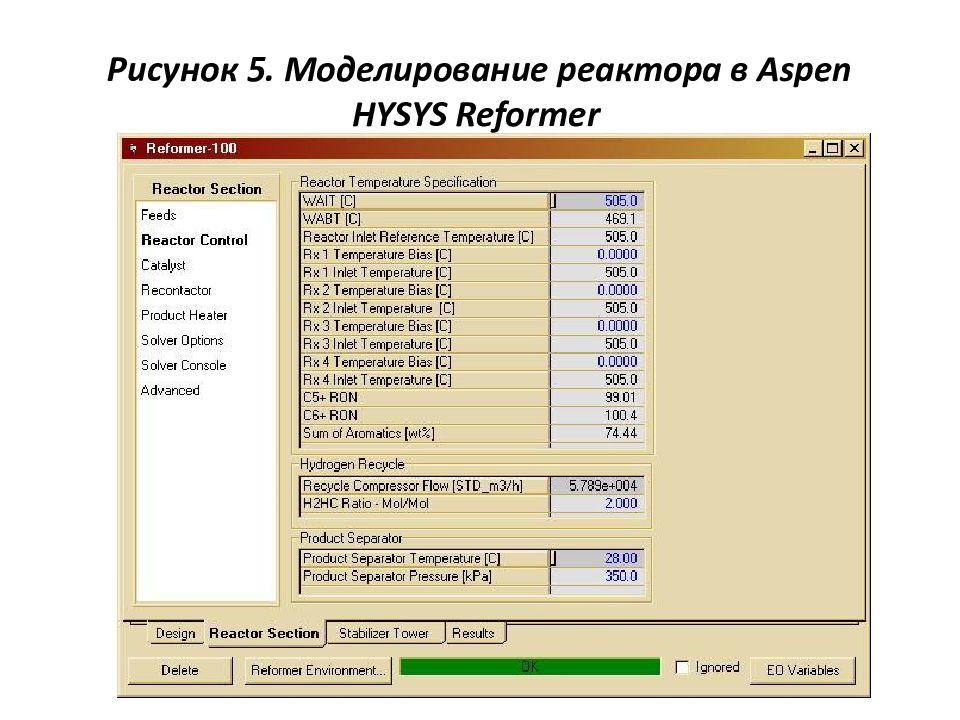This screenshot has height=720, width=960.
Task: Select the Rx 4 Inlet Temperature value
Action: point(597,380)
